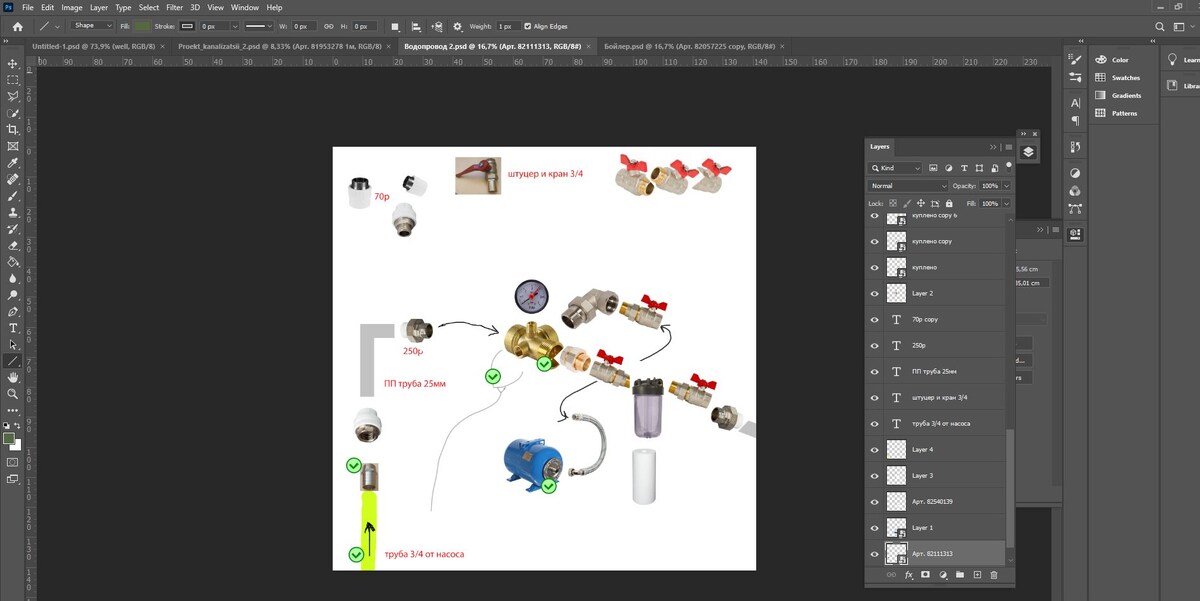
Task: Select the Zoom tool
Action: (x=13, y=394)
